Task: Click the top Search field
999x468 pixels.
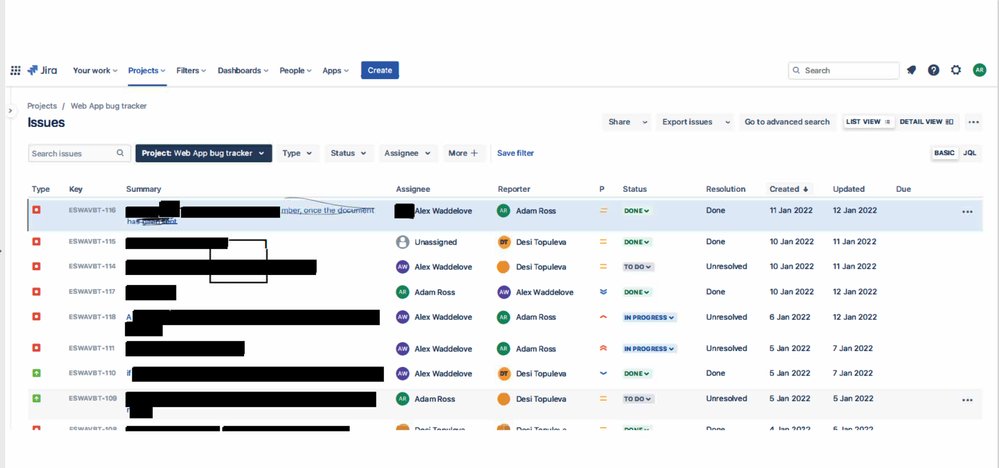Action: (x=844, y=70)
